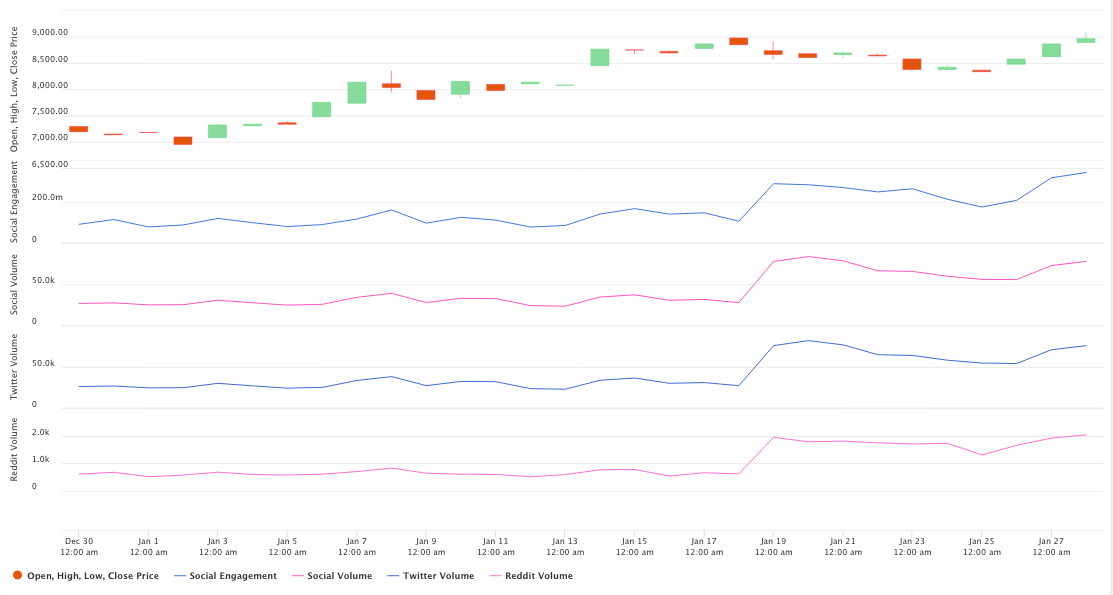Click the Dec 30 12:00 am date label
This screenshot has width=1113, height=595.
point(79,547)
